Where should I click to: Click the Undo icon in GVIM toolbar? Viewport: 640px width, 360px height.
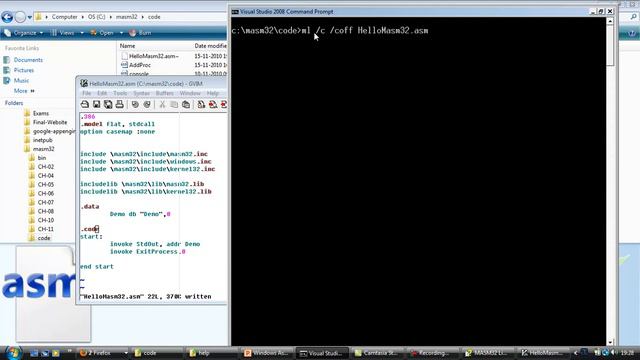[135, 104]
